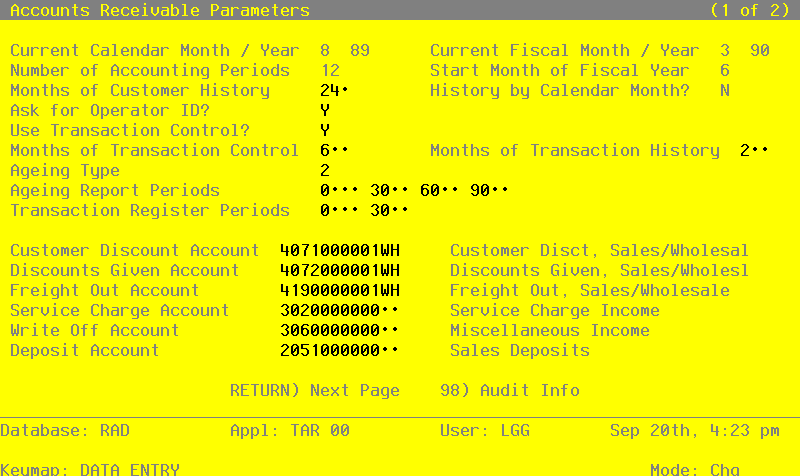800x476 pixels.
Task: Click the '(1 of 2)' page indicator
Action: coord(750,10)
